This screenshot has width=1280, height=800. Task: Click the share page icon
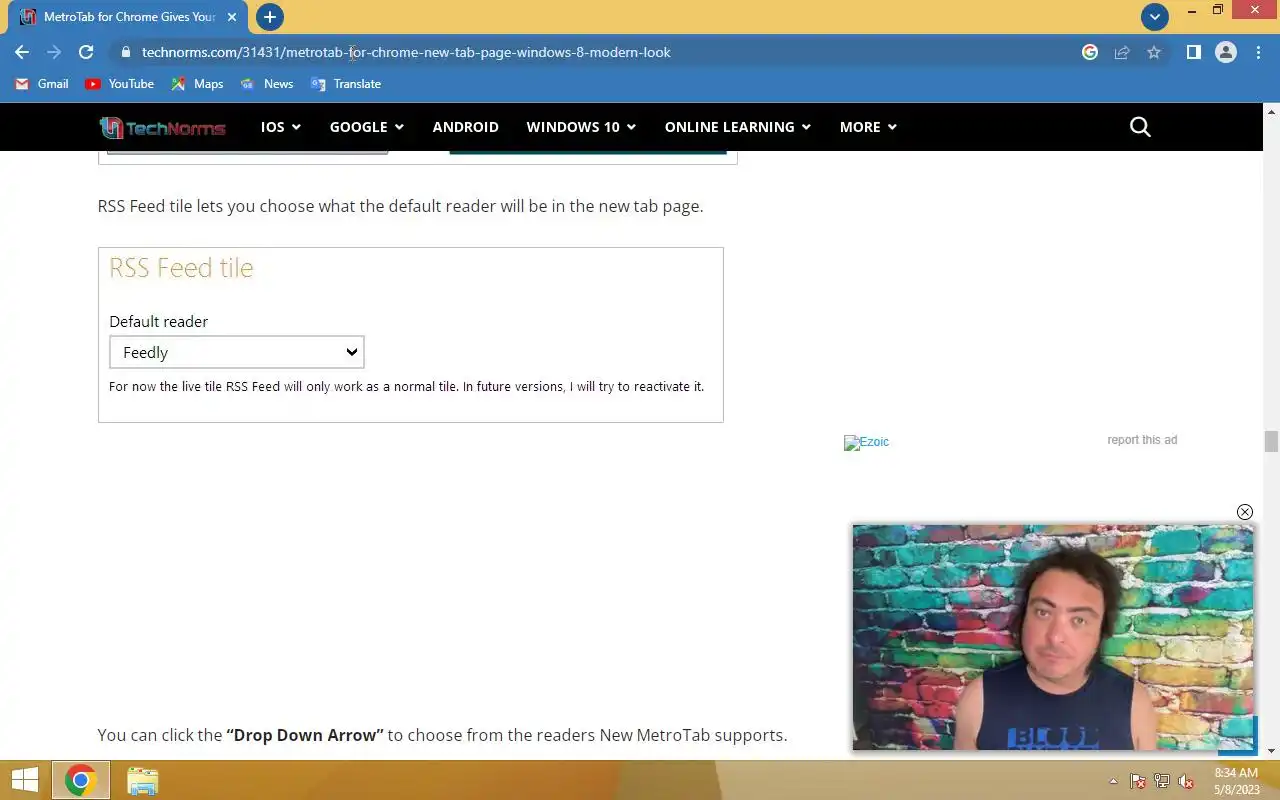[x=1122, y=52]
